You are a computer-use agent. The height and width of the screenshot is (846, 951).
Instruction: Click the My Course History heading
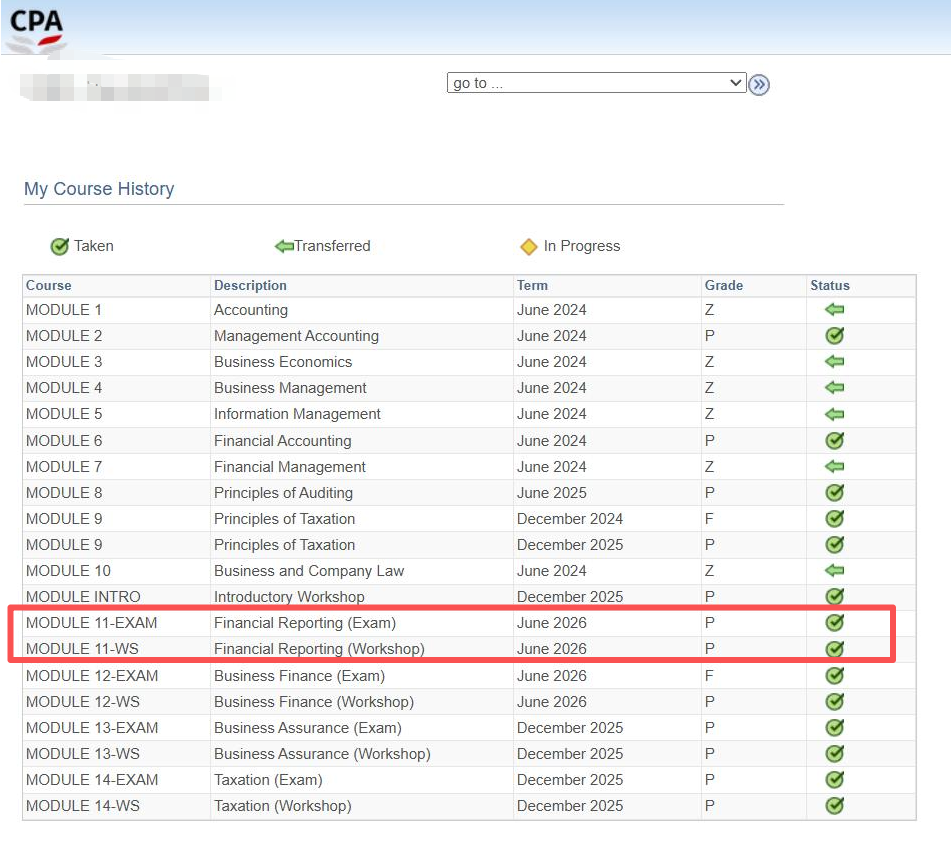click(99, 189)
